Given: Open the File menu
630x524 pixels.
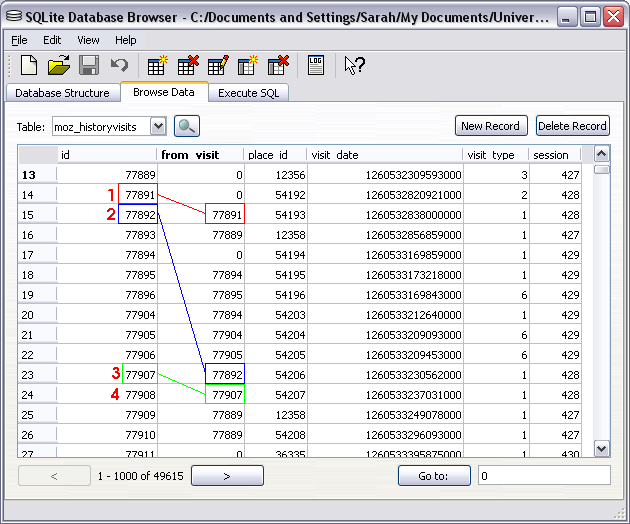Looking at the screenshot, I should point(20,40).
